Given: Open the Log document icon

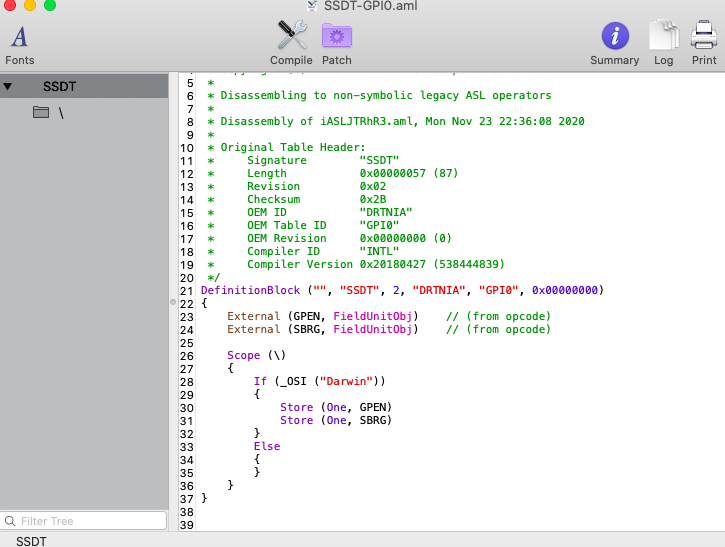Looking at the screenshot, I should coord(663,37).
